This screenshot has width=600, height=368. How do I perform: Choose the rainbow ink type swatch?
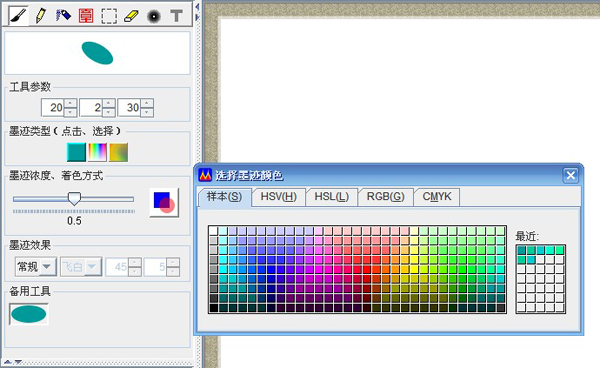(x=98, y=152)
